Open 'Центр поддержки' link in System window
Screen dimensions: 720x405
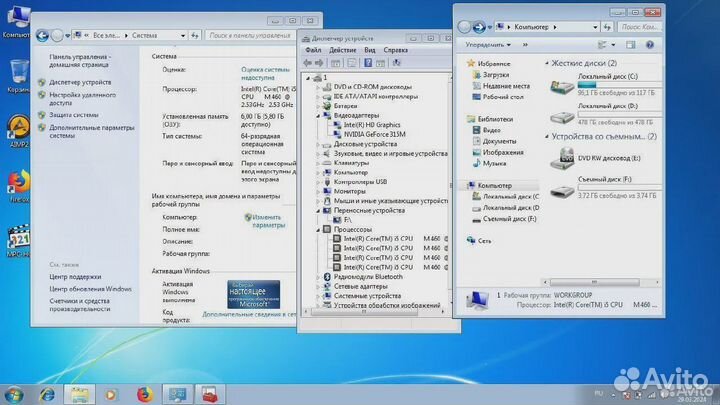75,277
